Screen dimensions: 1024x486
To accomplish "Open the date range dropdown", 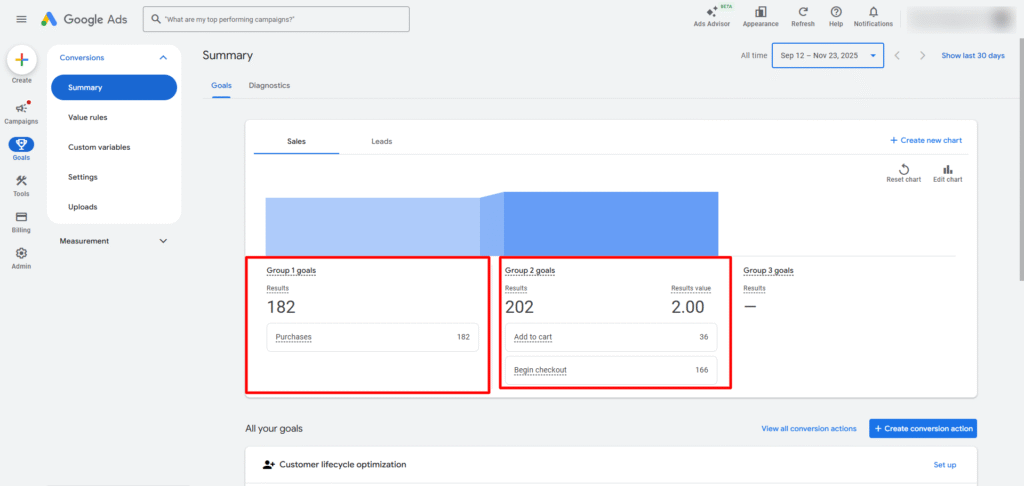I will coord(827,56).
